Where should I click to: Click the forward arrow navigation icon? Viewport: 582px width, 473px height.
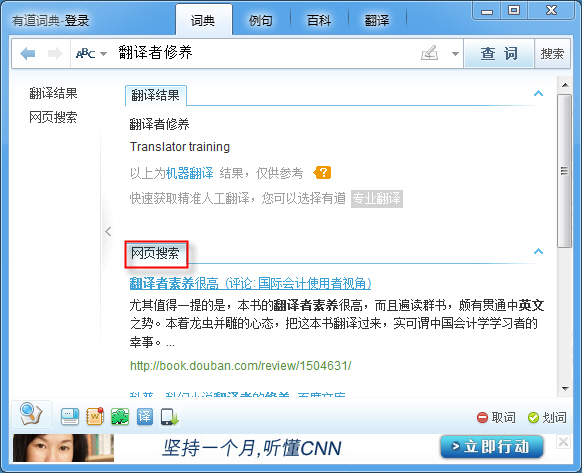pos(55,54)
